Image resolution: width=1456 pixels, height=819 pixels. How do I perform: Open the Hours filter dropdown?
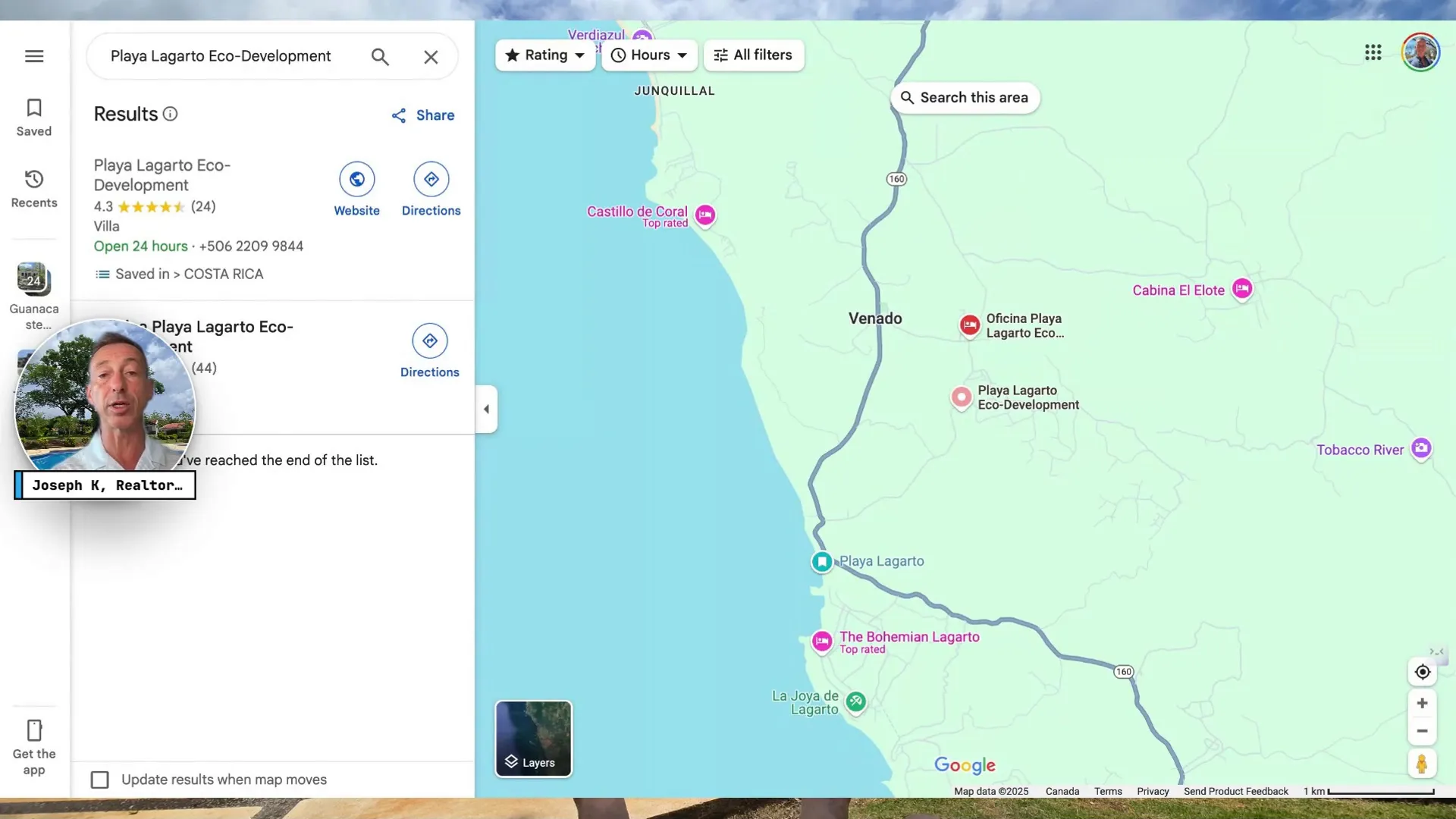[650, 55]
